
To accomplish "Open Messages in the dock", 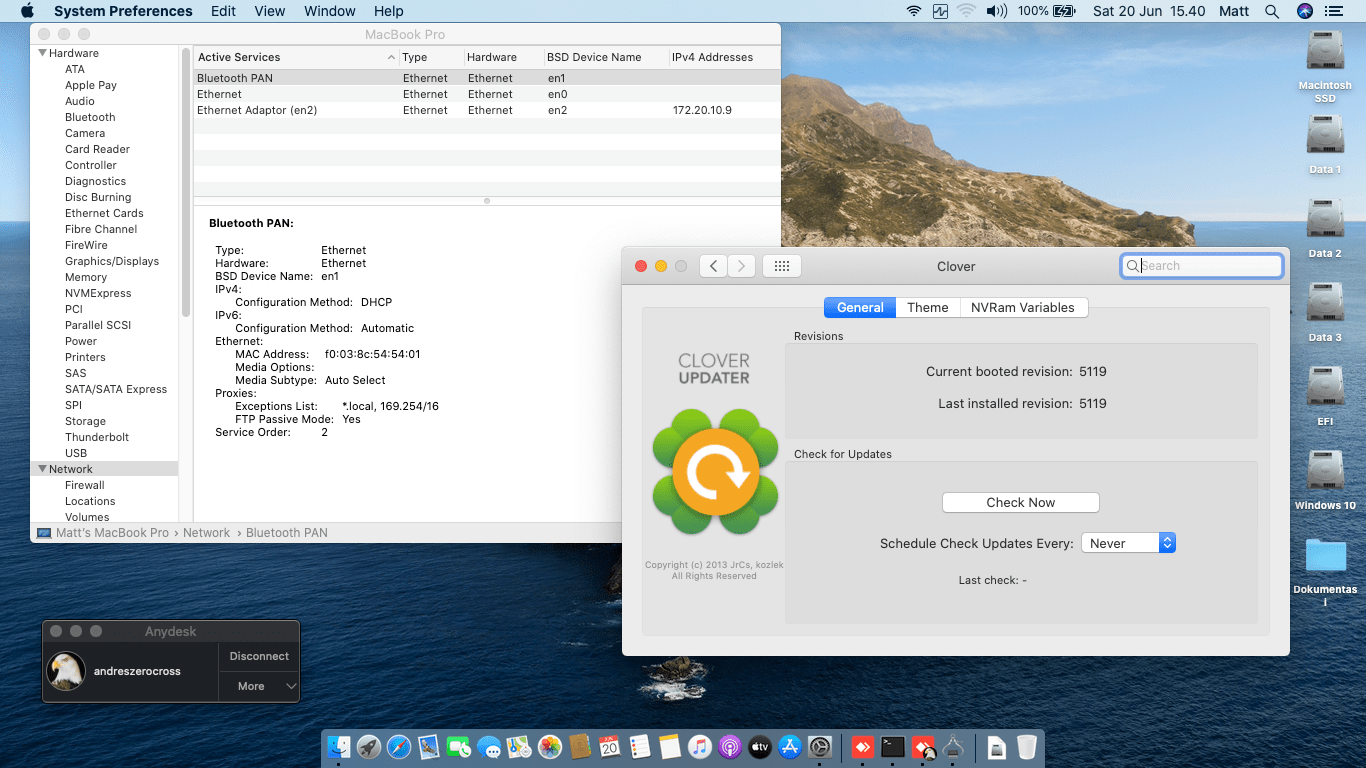I will pyautogui.click(x=489, y=747).
